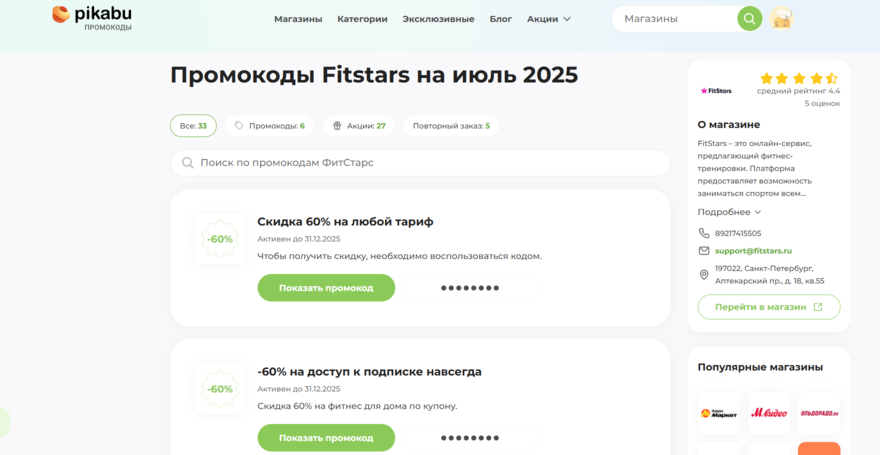
Task: Click the phone number 89217415505
Action: 738,233
